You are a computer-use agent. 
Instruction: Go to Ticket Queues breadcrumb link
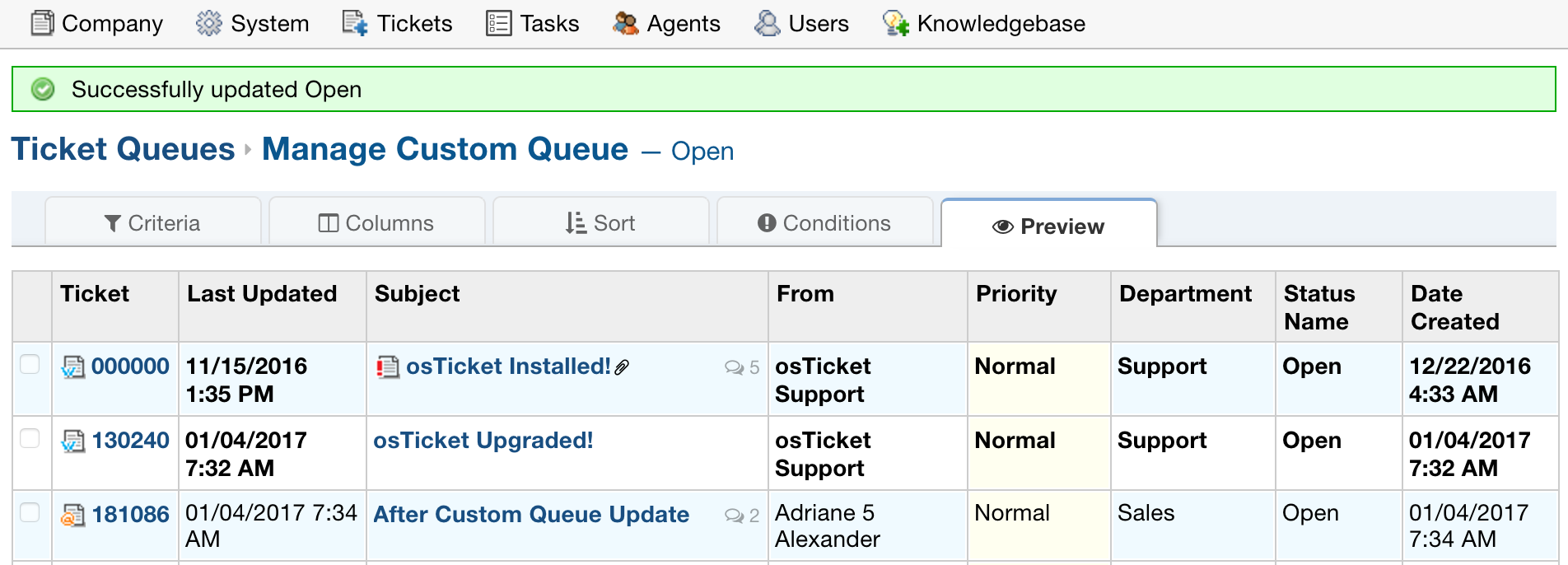[124, 149]
